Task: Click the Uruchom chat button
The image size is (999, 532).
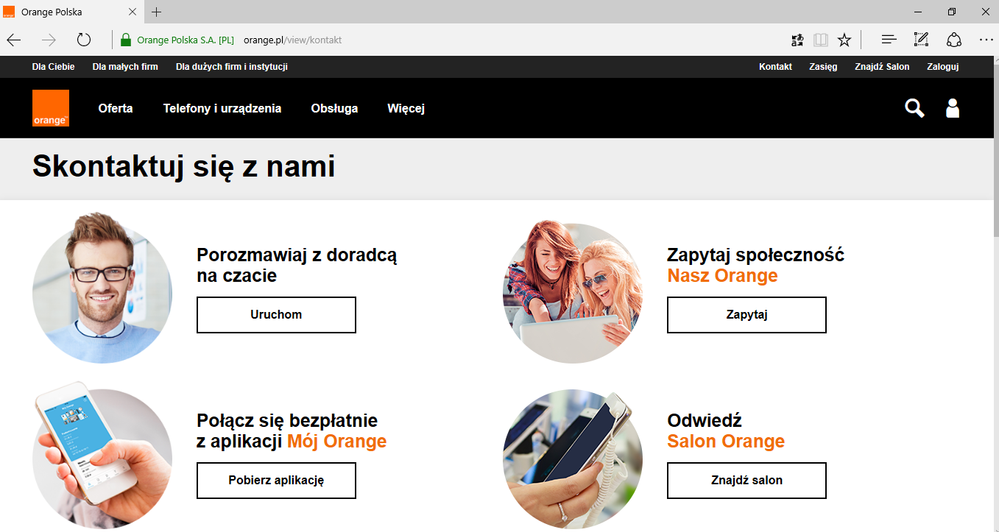Action: click(x=276, y=315)
